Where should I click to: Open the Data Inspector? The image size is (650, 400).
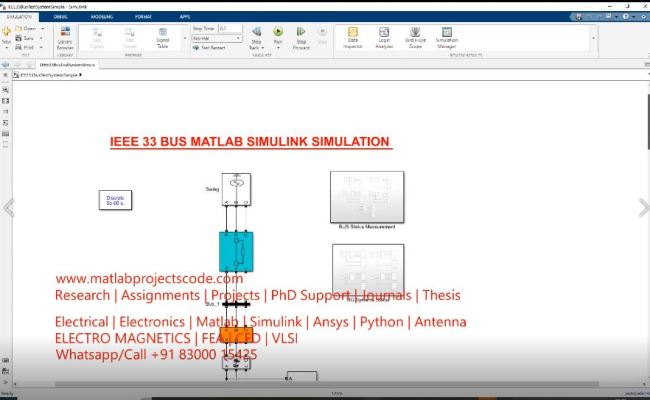(353, 38)
